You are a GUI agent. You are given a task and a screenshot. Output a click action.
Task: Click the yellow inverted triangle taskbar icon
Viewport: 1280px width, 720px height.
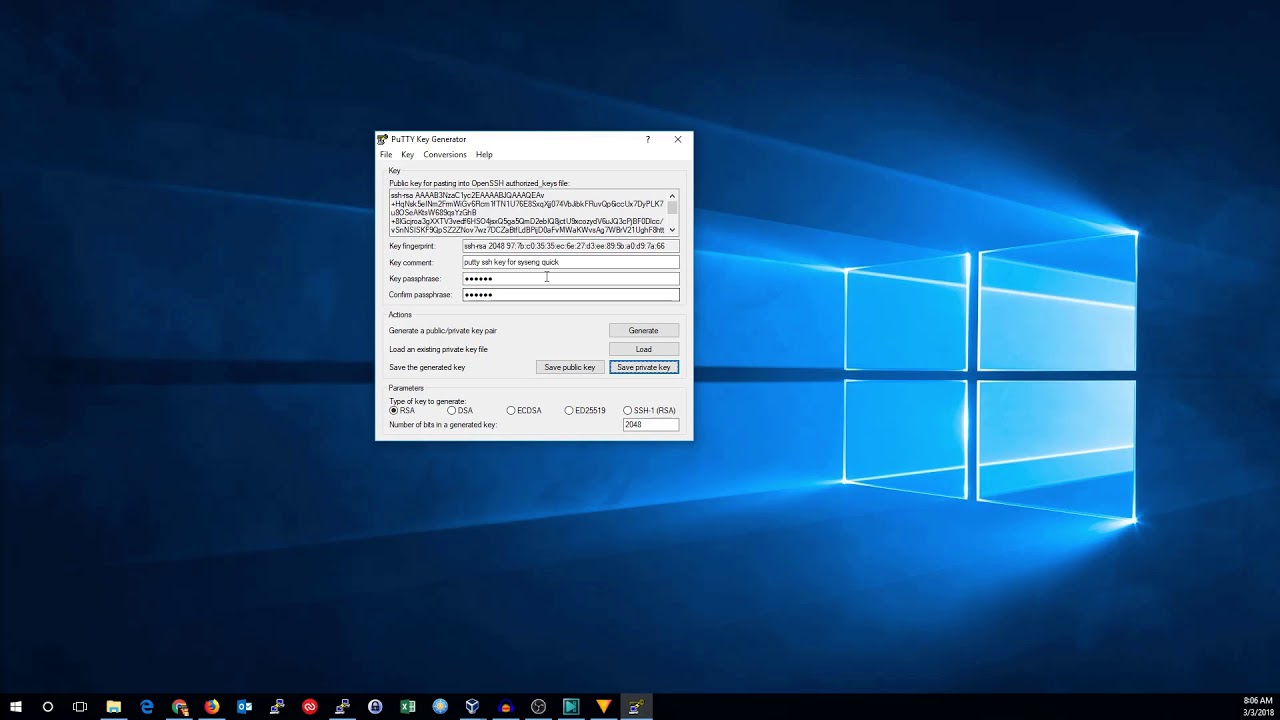pyautogui.click(x=603, y=707)
